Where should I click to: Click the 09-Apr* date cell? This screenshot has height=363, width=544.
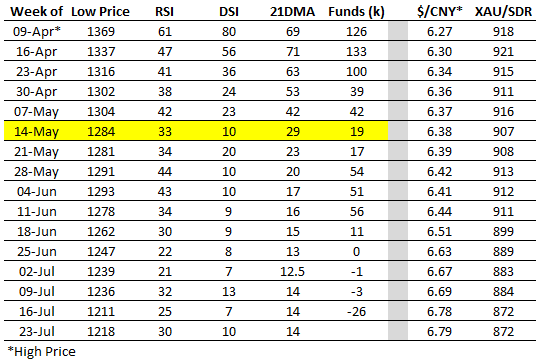click(36, 32)
